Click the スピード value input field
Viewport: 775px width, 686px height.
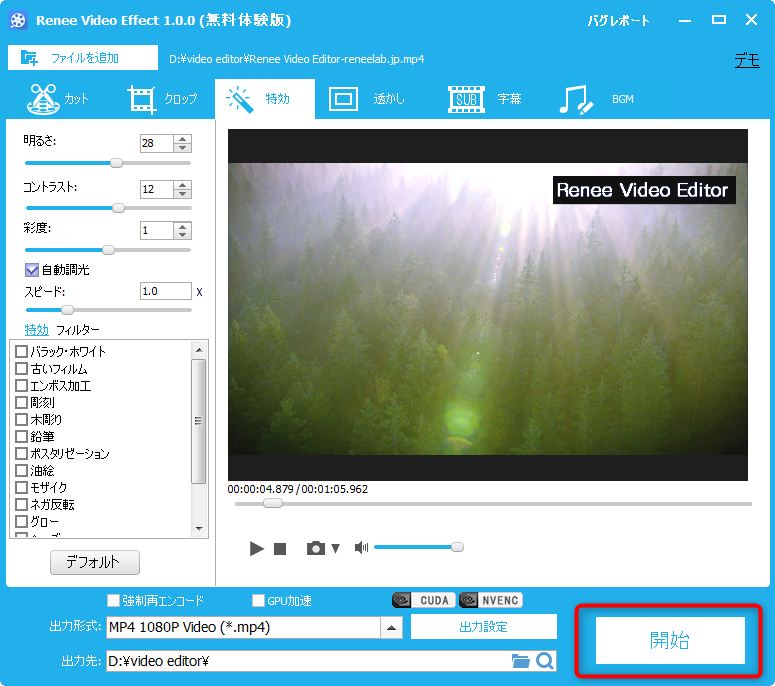pyautogui.click(x=166, y=291)
